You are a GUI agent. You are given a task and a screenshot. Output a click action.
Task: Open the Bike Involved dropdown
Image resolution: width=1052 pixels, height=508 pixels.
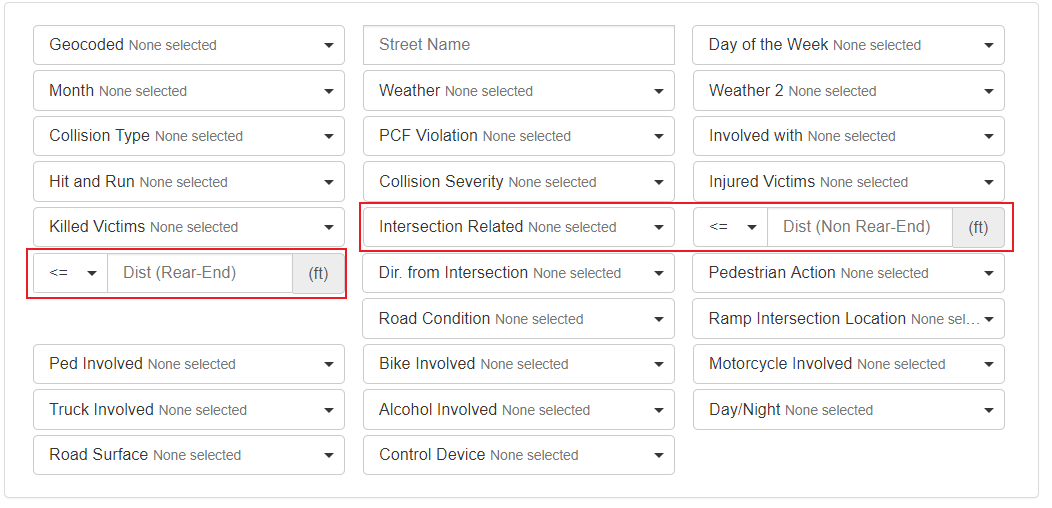tap(518, 364)
